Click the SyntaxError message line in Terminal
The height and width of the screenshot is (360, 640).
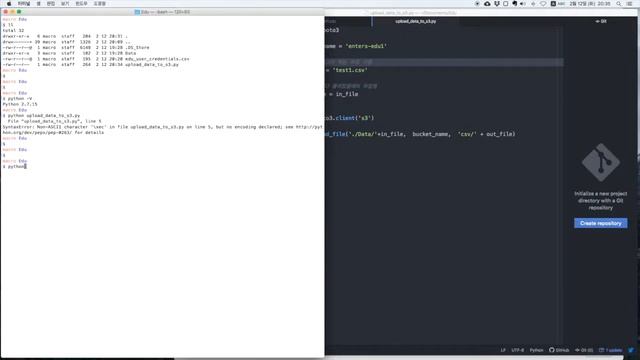coord(162,127)
